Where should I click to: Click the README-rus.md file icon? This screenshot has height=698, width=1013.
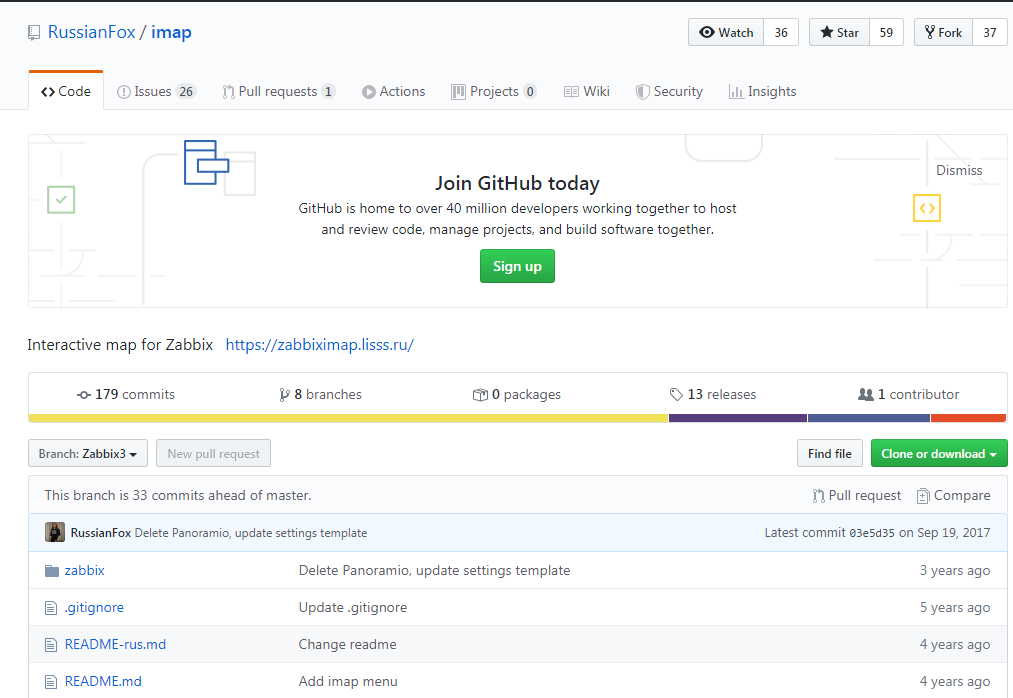(51, 644)
